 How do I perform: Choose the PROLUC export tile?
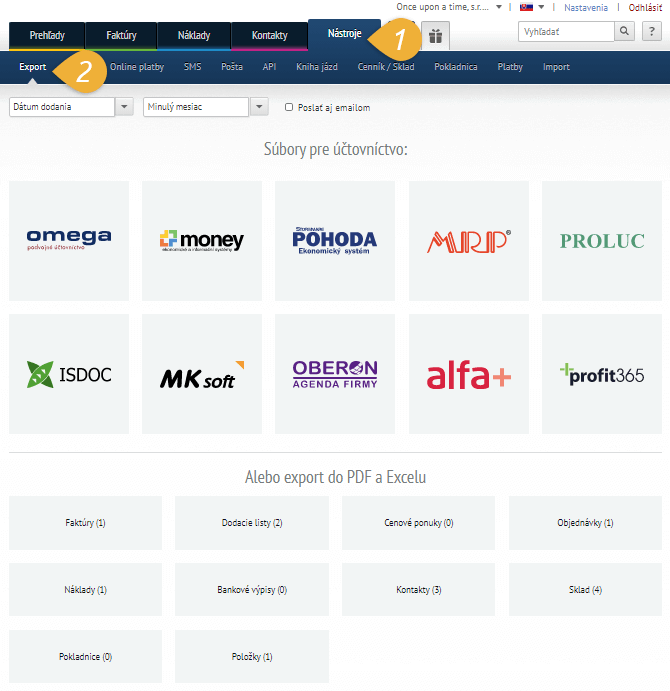click(602, 241)
